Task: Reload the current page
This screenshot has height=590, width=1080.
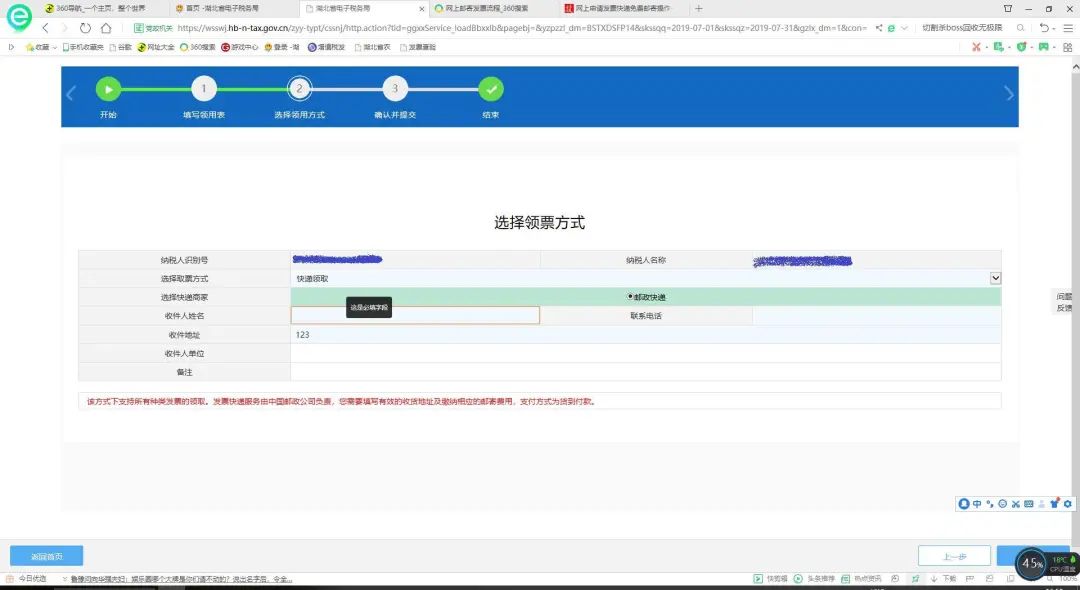Action: tap(85, 28)
